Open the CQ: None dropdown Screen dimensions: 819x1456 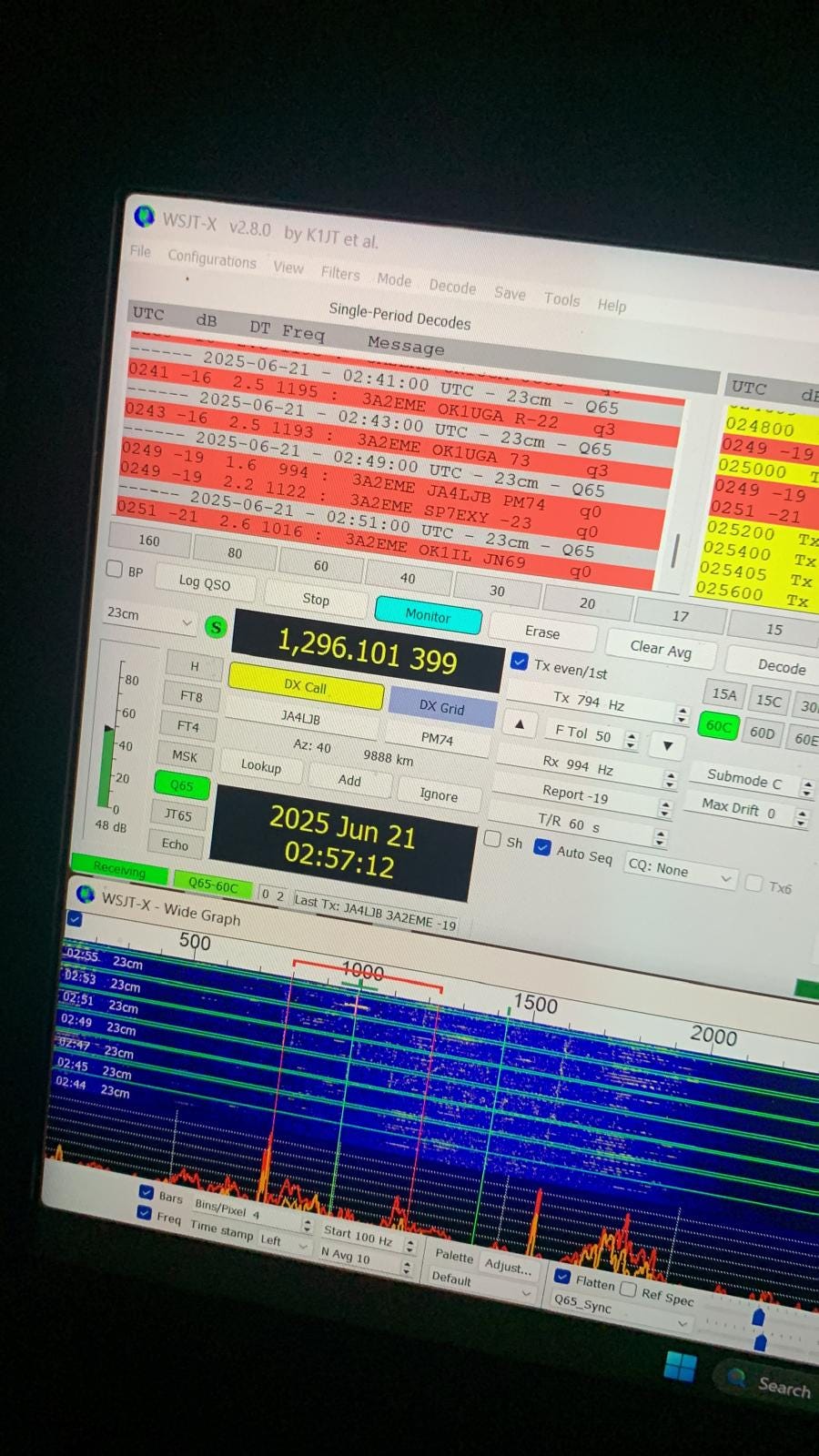click(x=679, y=872)
